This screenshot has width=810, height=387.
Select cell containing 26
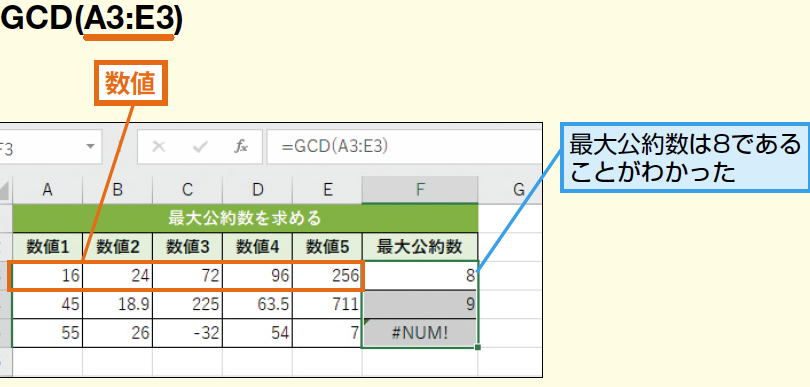pos(117,333)
